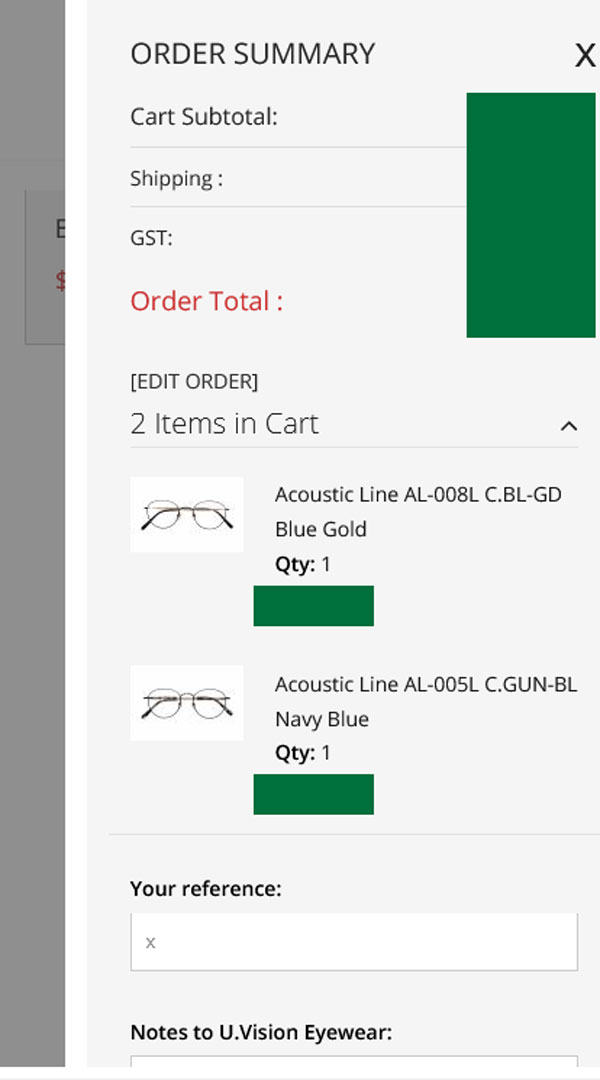Click the red Order Total label
The image size is (600, 1080).
(206, 301)
